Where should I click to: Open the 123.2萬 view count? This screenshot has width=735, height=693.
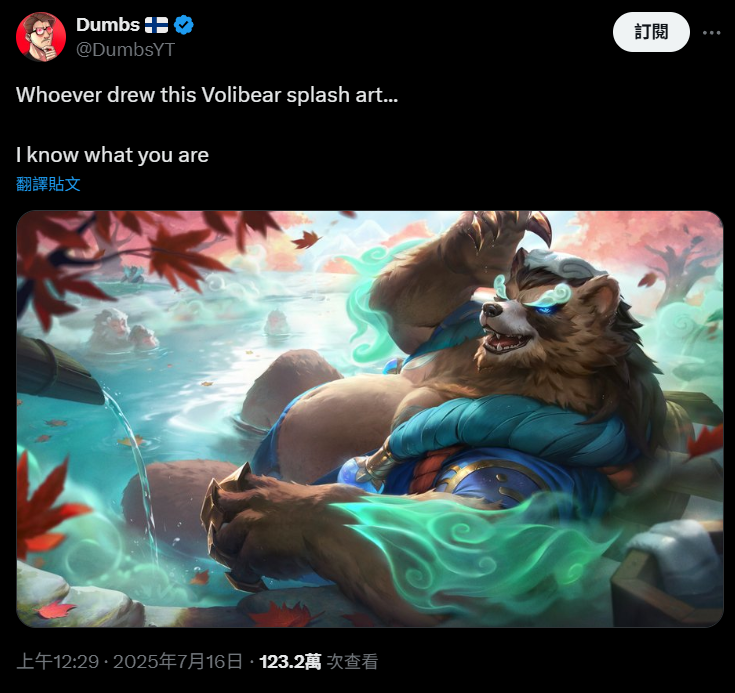(290, 662)
